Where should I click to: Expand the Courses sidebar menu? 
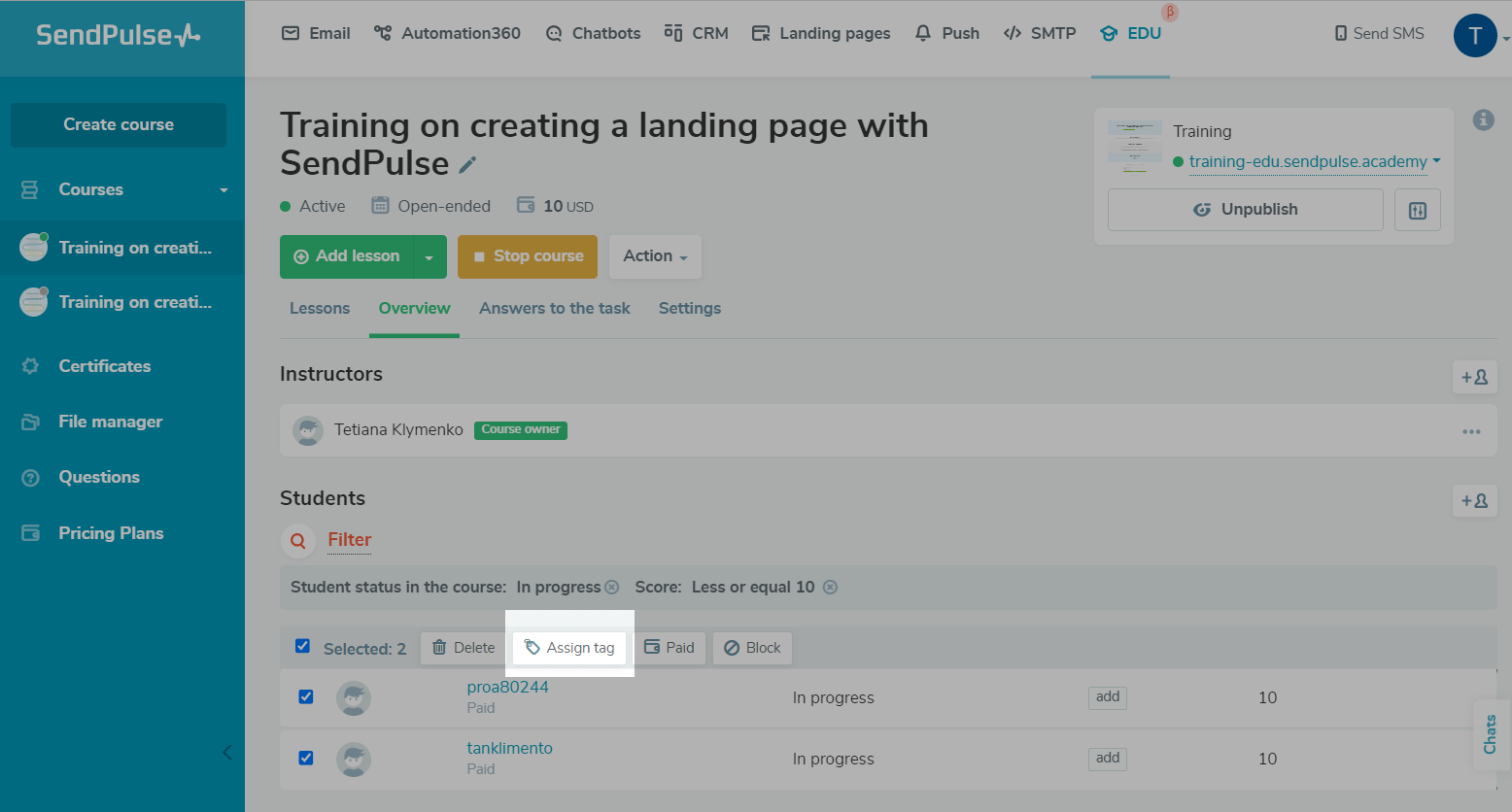point(122,189)
